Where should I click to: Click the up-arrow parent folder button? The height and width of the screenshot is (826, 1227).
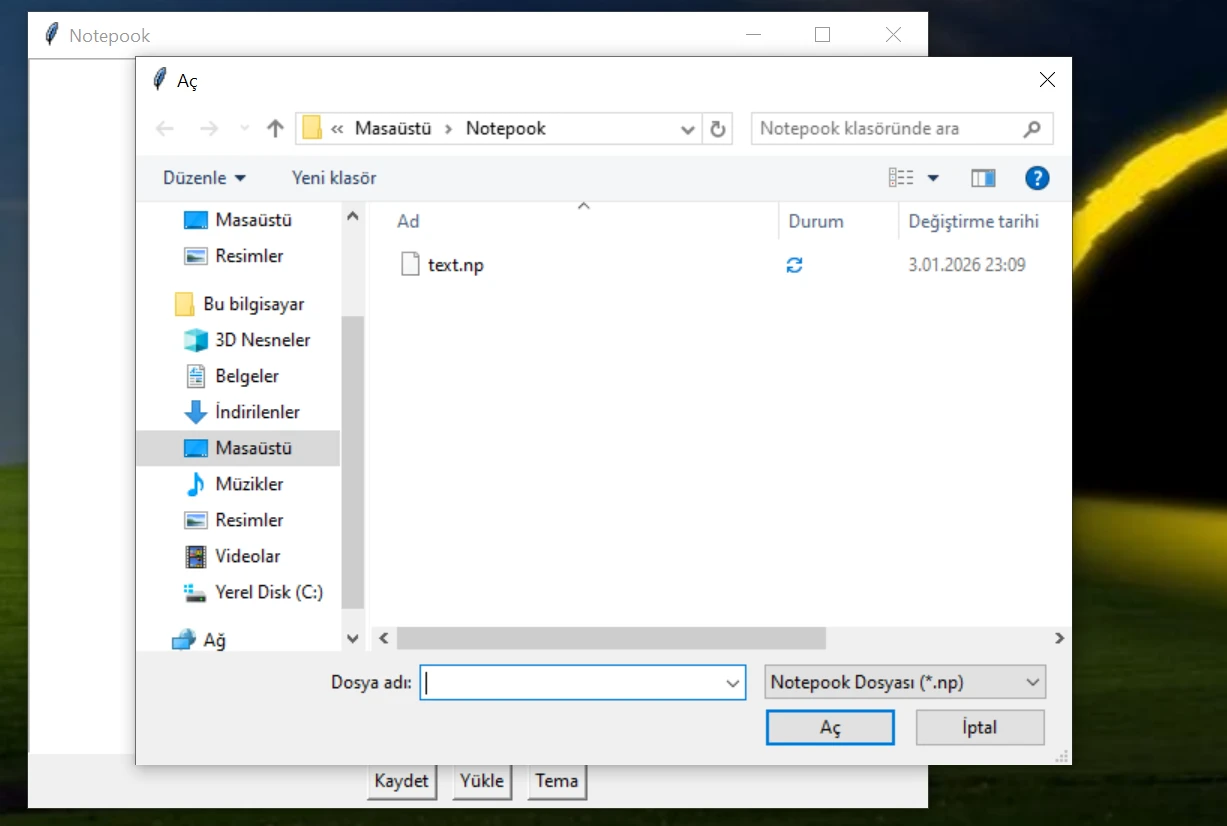(x=276, y=128)
